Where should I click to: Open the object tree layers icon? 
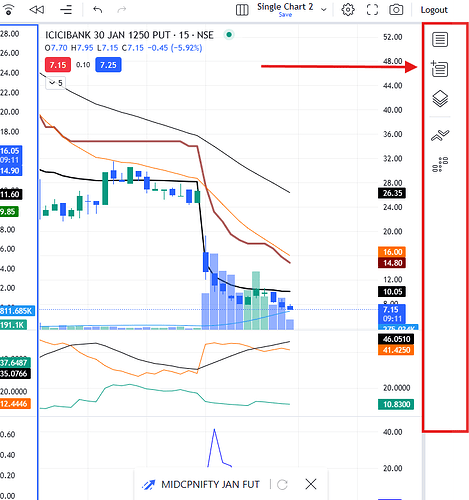pos(440,99)
